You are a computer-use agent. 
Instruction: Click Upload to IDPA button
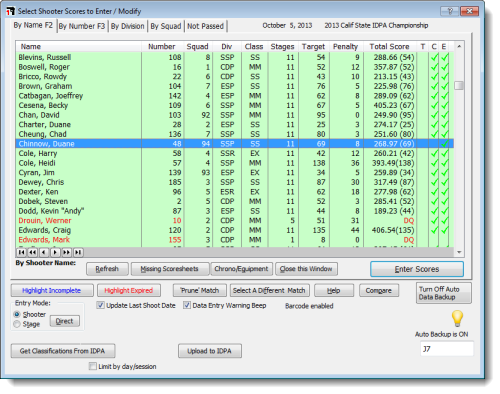(210, 351)
